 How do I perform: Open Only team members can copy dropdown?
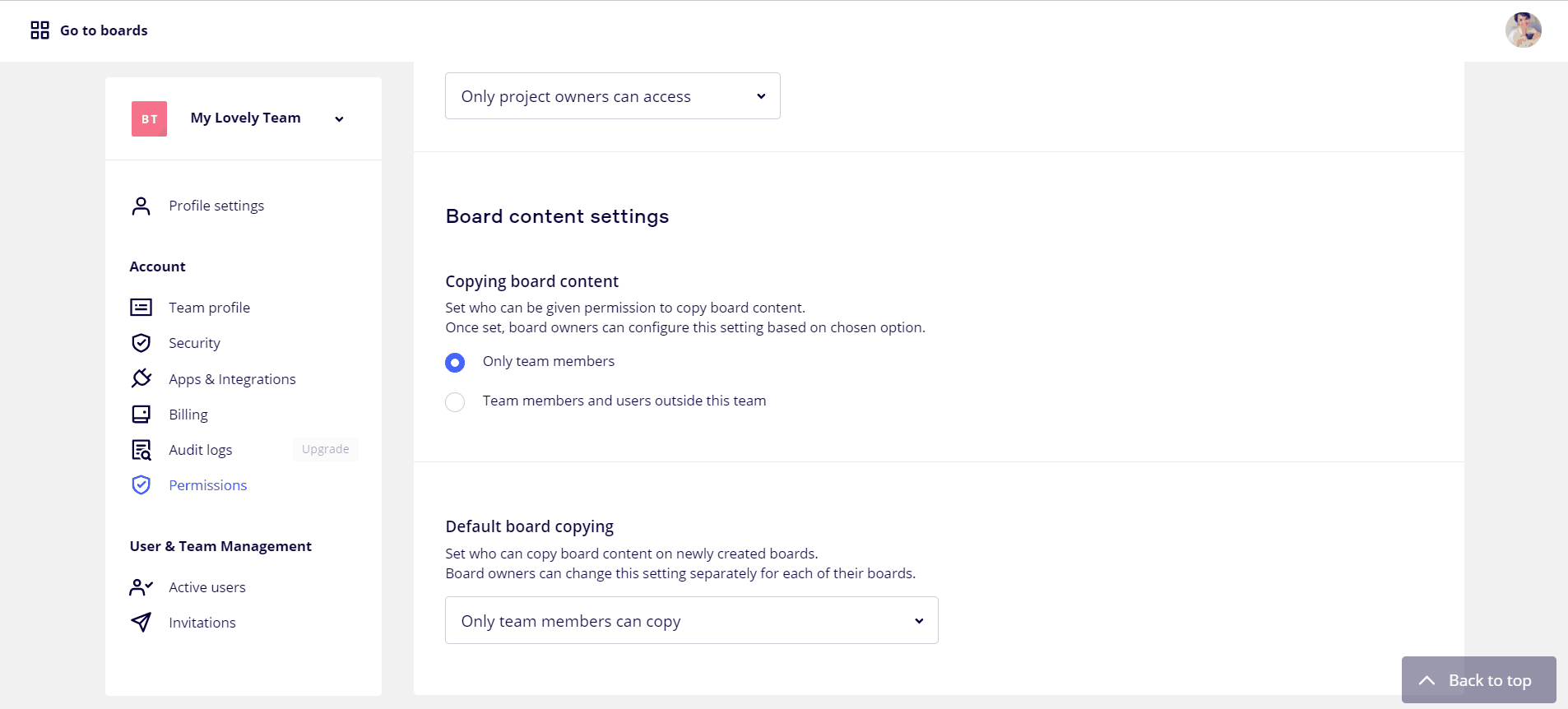(x=691, y=621)
